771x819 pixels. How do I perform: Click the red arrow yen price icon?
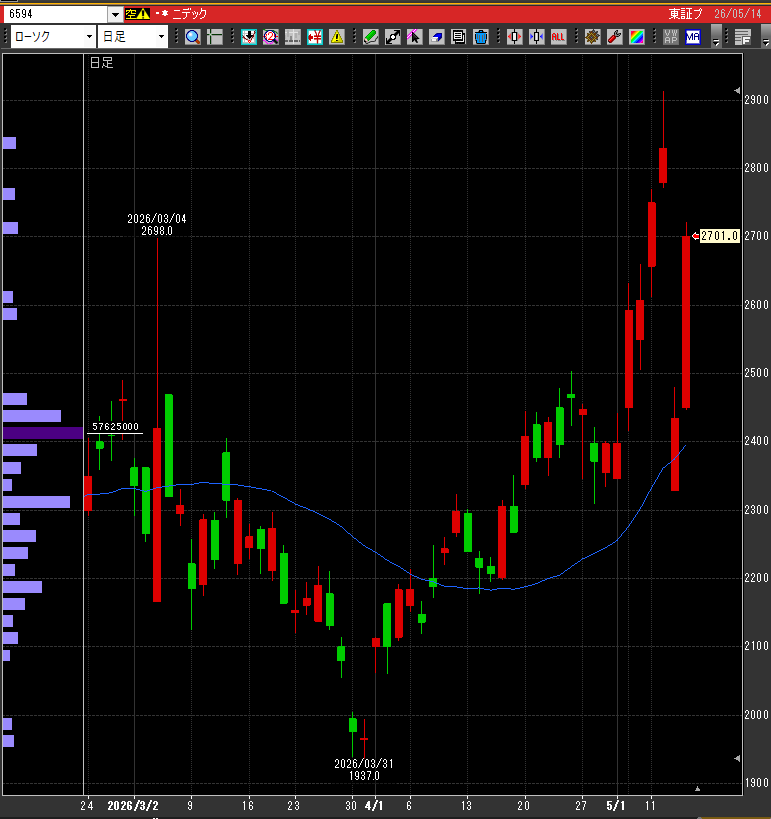[314, 37]
